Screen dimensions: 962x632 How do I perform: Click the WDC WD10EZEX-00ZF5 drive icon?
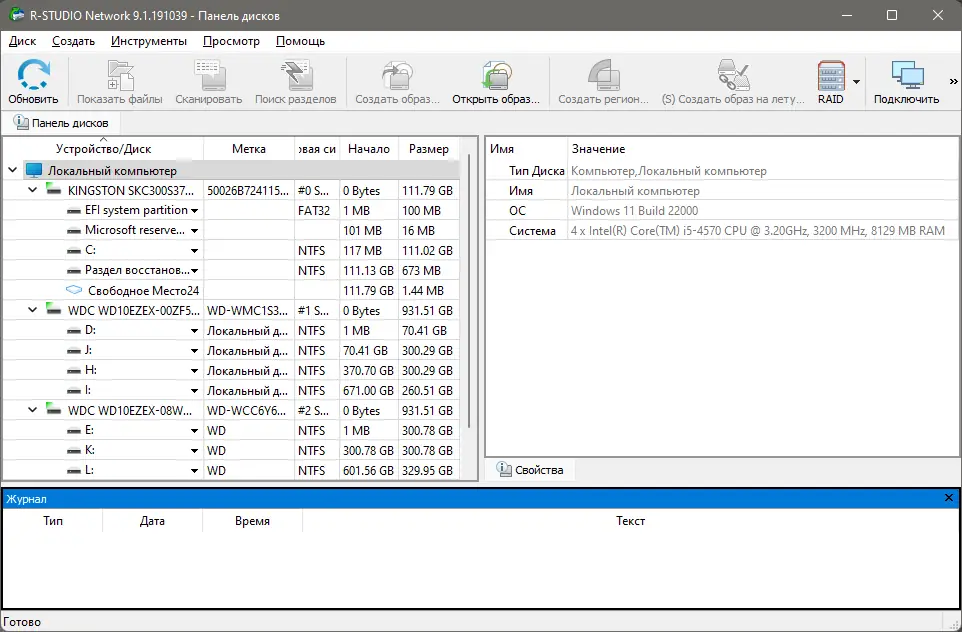(54, 310)
